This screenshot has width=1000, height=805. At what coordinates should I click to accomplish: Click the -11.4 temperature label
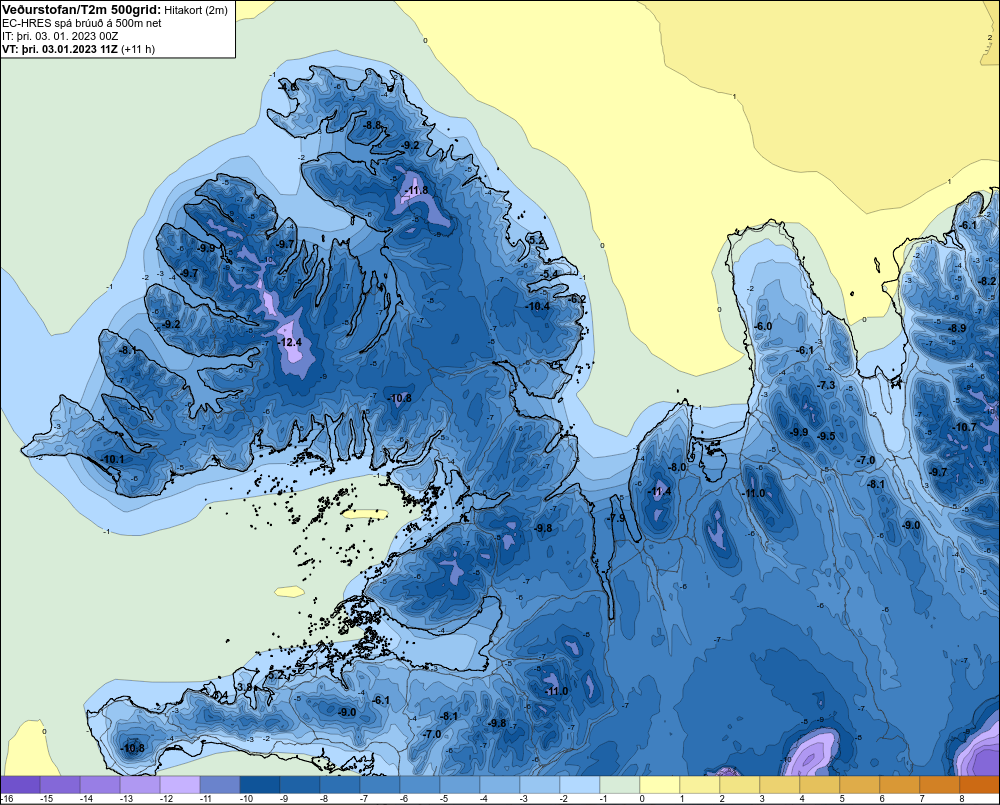[659, 491]
